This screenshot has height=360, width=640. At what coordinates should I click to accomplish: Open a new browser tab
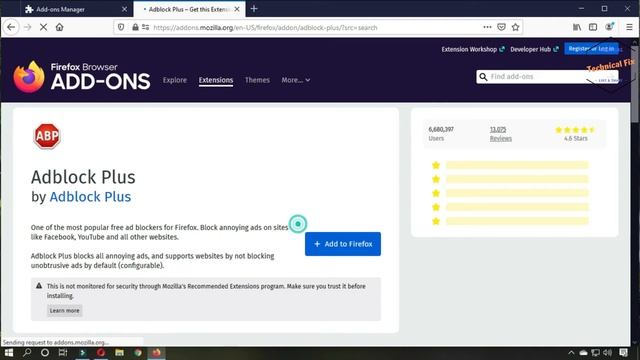coord(254,9)
